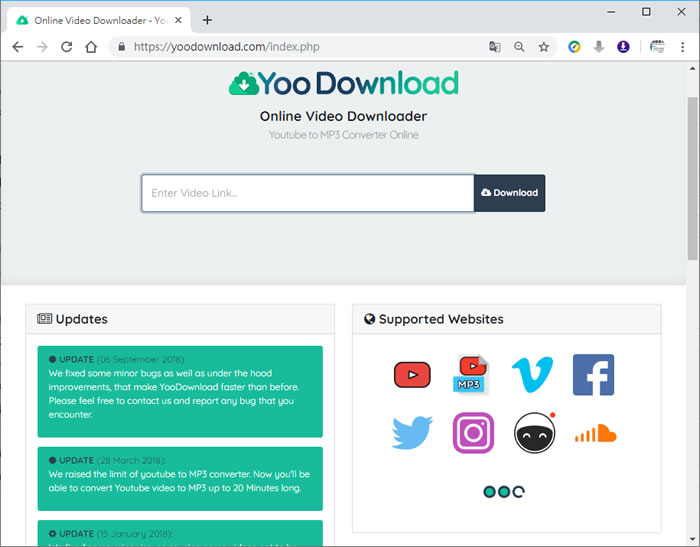Select the Online Video Downloader tab
This screenshot has width=700, height=547.
pyautogui.click(x=99, y=21)
